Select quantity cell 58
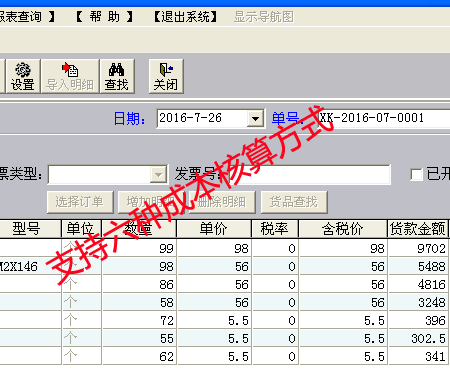This screenshot has width=450, height=372. (139, 302)
